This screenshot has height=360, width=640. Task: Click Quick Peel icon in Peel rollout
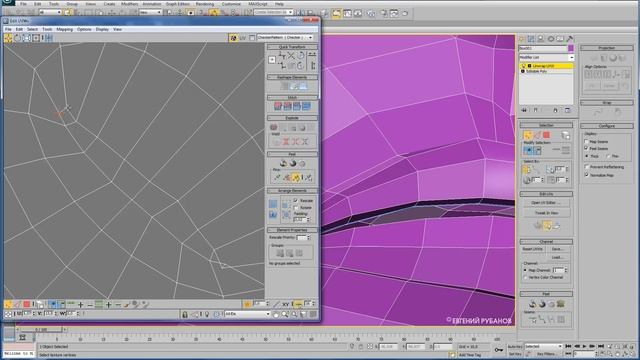pyautogui.click(x=283, y=164)
